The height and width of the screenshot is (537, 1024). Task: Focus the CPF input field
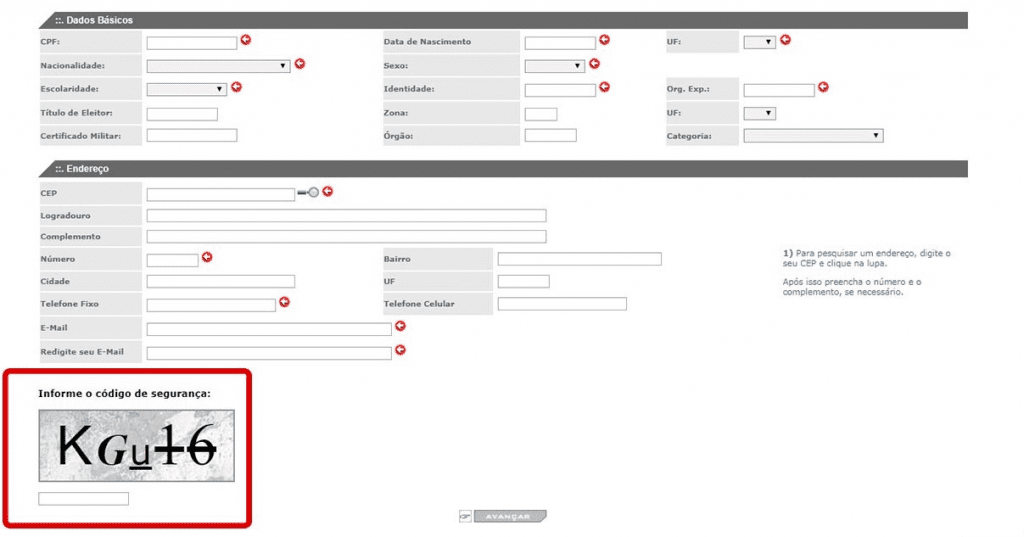(x=192, y=43)
